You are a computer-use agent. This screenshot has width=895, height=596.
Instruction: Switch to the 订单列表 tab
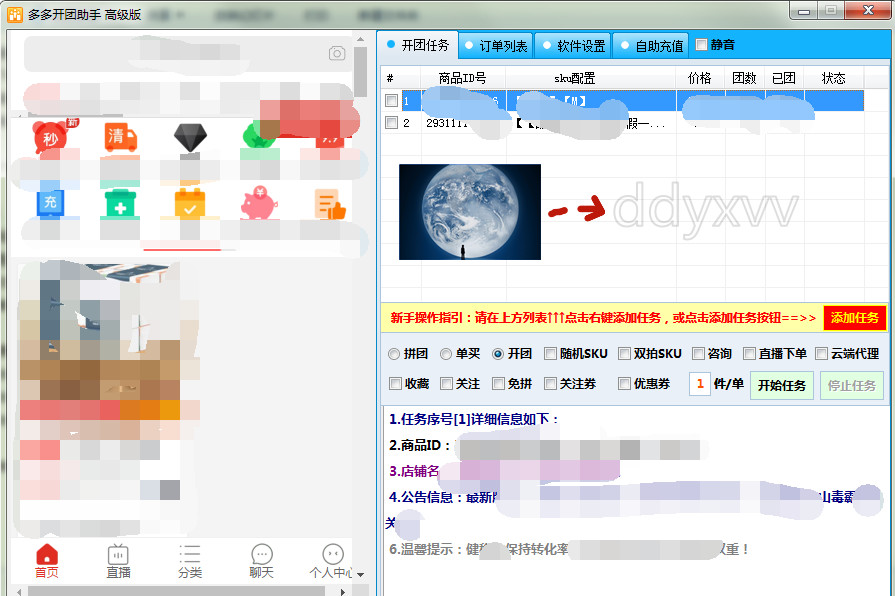495,46
